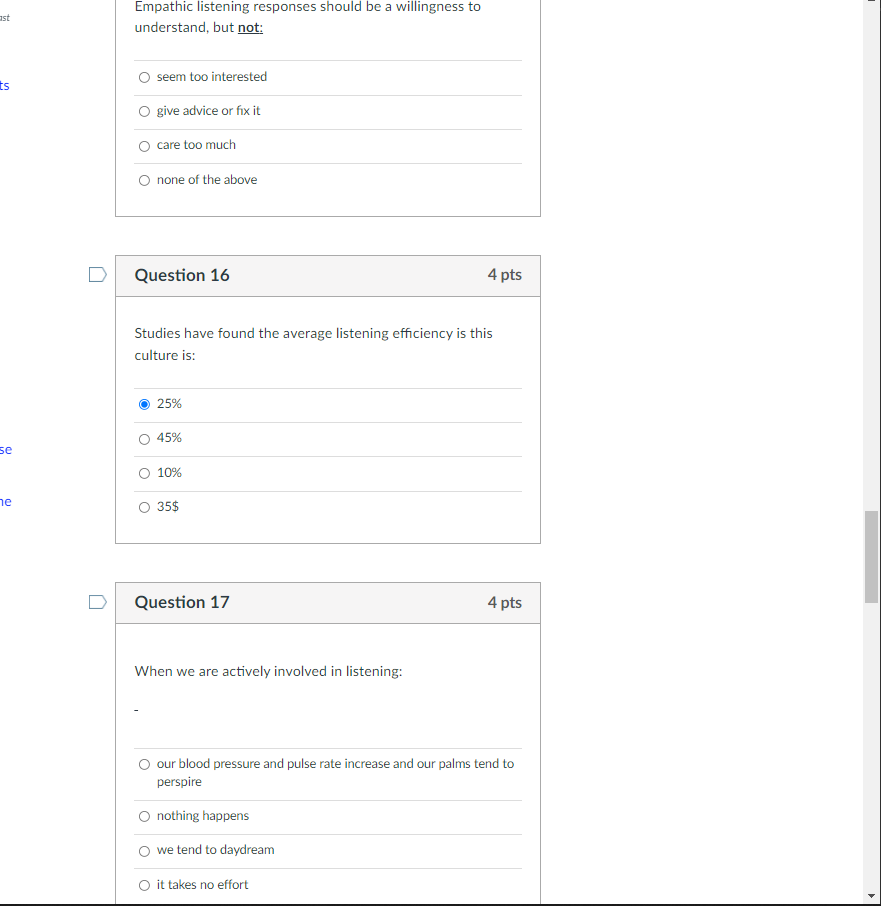Select 'give advice or fix it' answer
The height and width of the screenshot is (906, 881).
coord(144,111)
